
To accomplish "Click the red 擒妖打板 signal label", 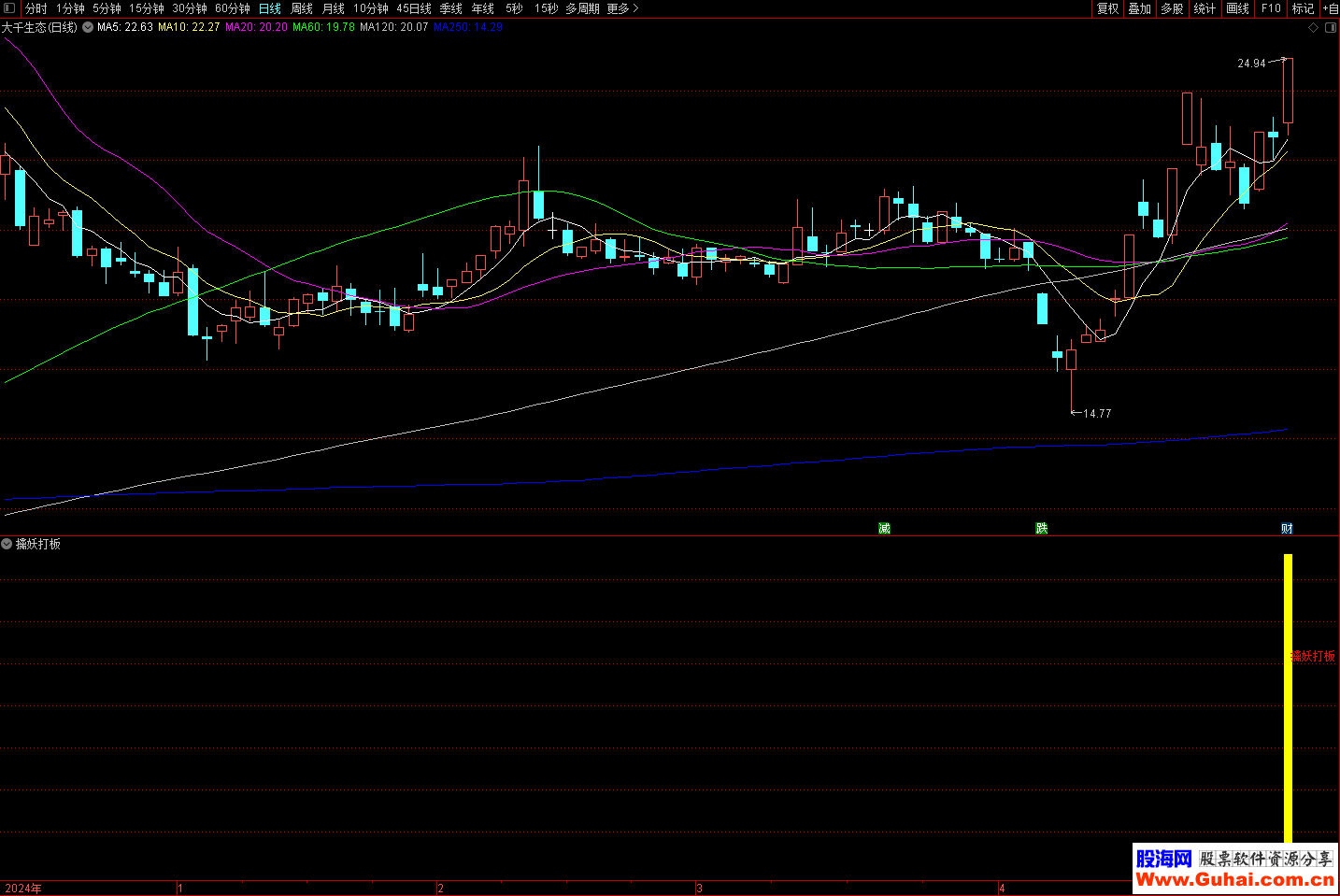I will [x=1313, y=657].
